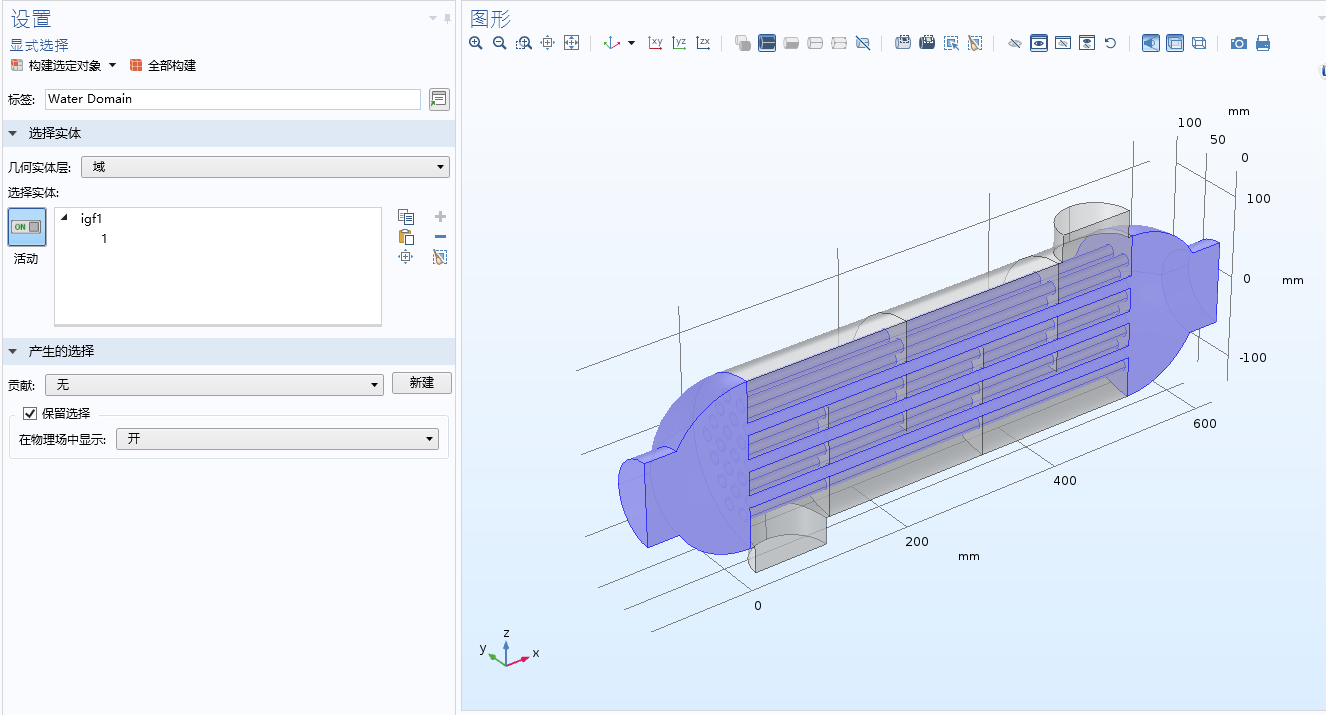Viewport: 1326px width, 715px height.
Task: Clear selection icon beside list
Action: (x=440, y=257)
